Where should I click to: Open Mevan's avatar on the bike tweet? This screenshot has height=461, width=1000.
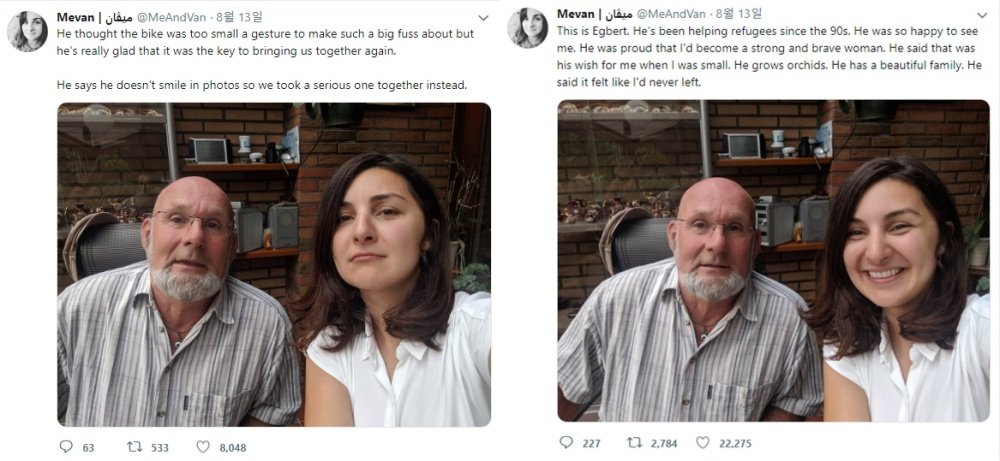pyautogui.click(x=28, y=32)
